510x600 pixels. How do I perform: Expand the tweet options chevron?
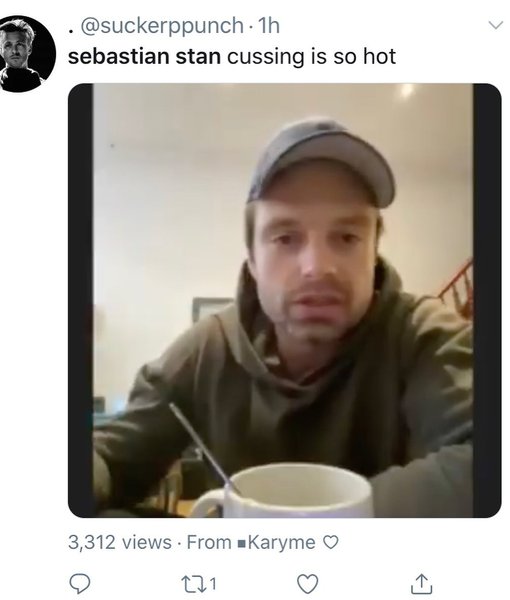[496, 25]
